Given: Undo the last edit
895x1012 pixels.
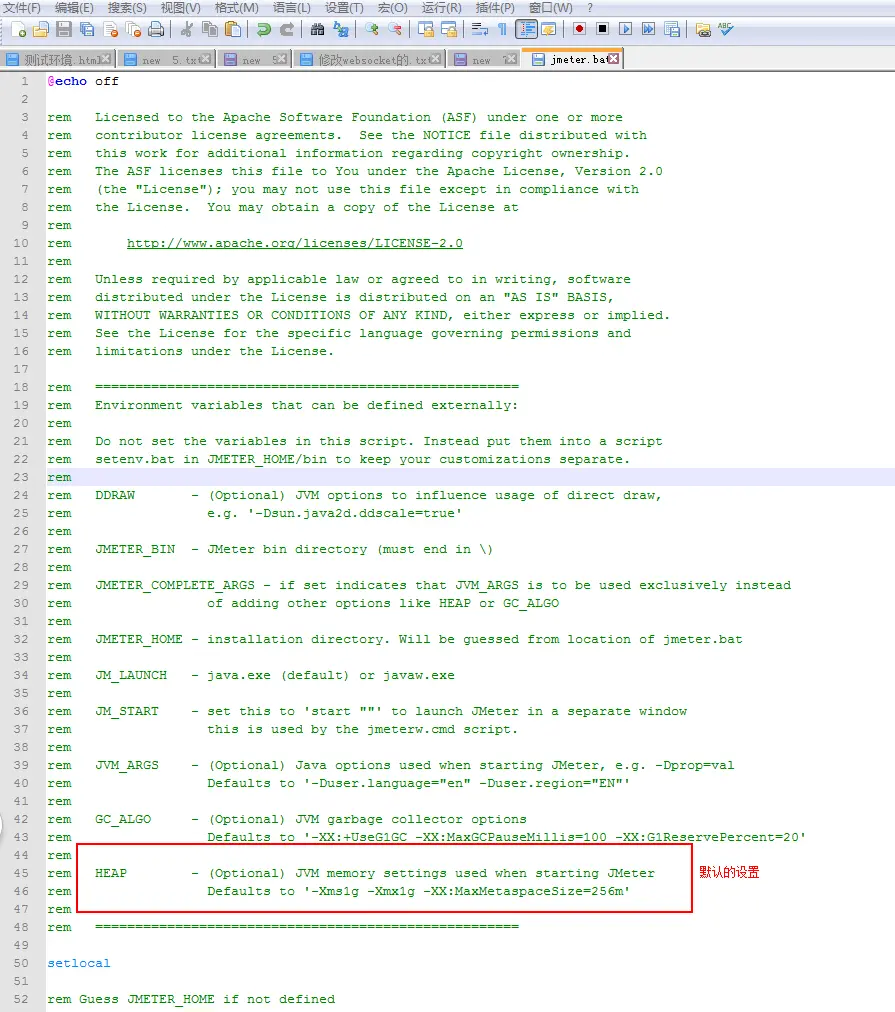Looking at the screenshot, I should (x=263, y=30).
